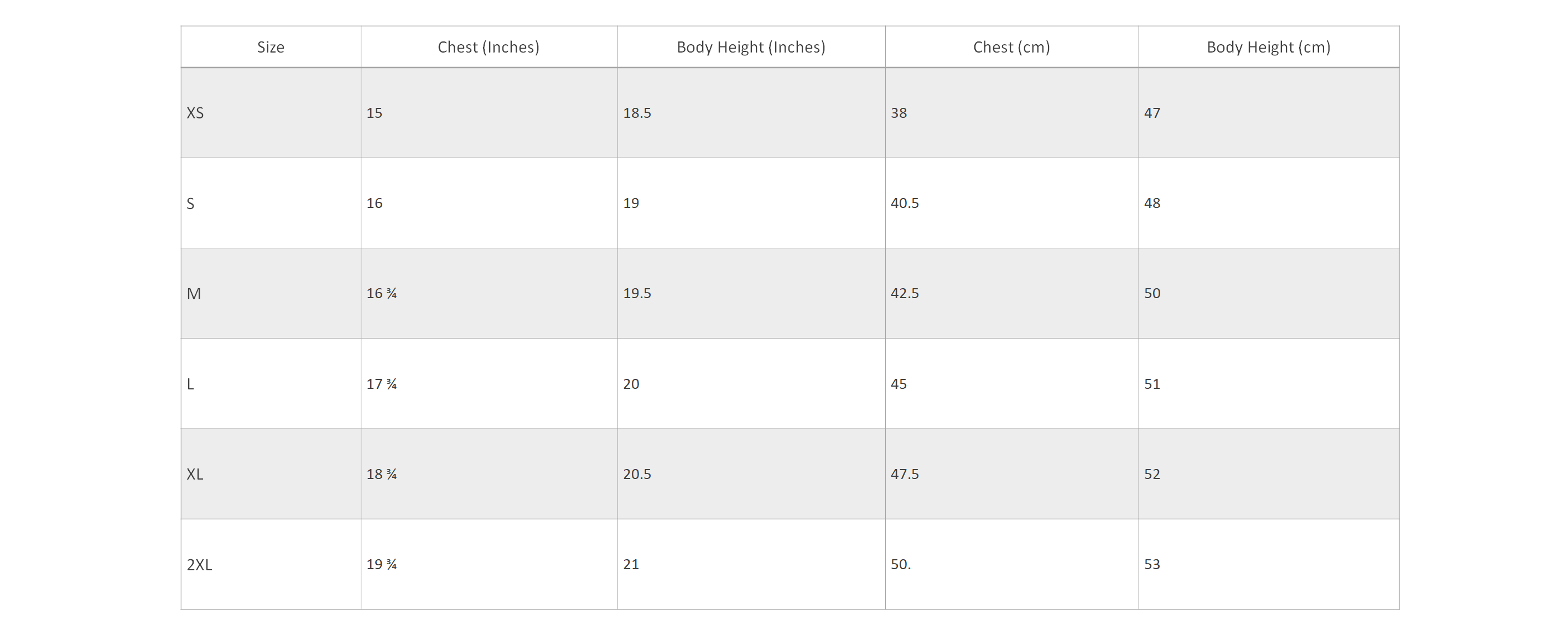1568x635 pixels.
Task: Select the XL size row label
Action: click(x=271, y=473)
